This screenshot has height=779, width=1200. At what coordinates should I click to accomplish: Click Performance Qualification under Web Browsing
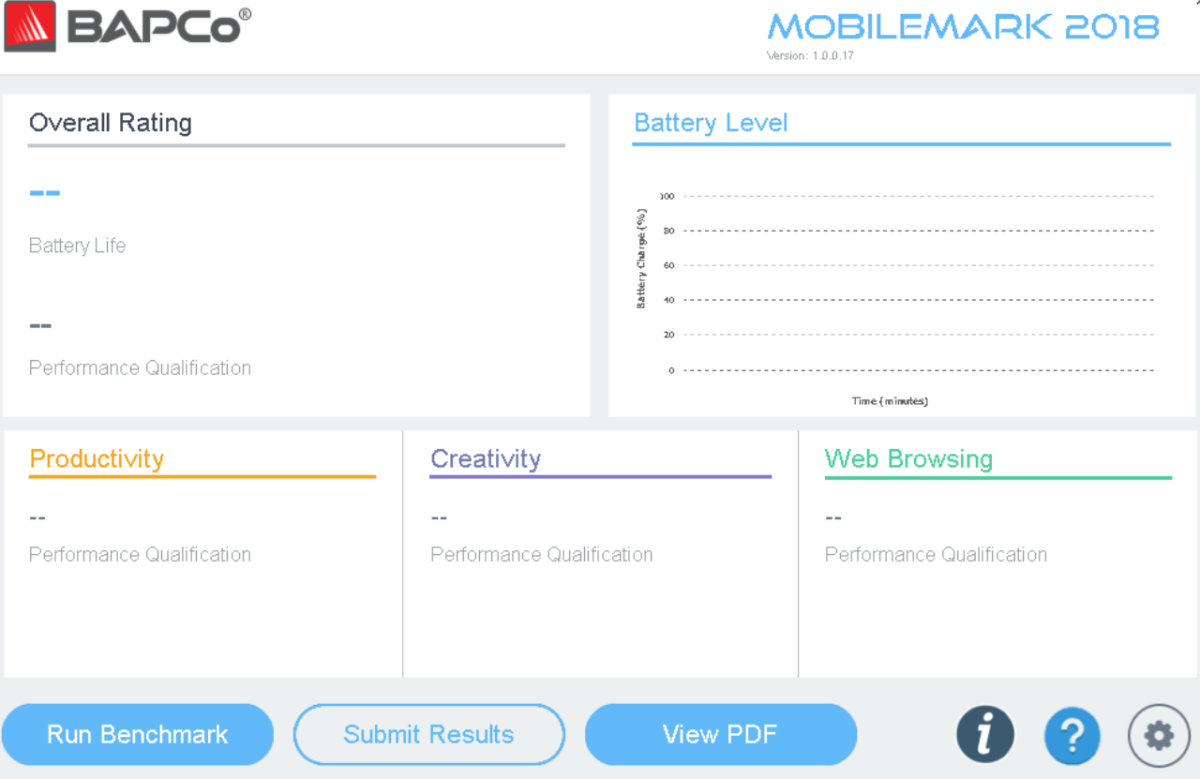936,554
